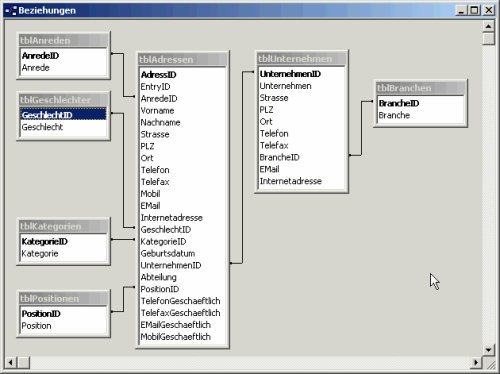The height and width of the screenshot is (374, 500).
Task: Minimize the Beziehungen window
Action: [461, 10]
